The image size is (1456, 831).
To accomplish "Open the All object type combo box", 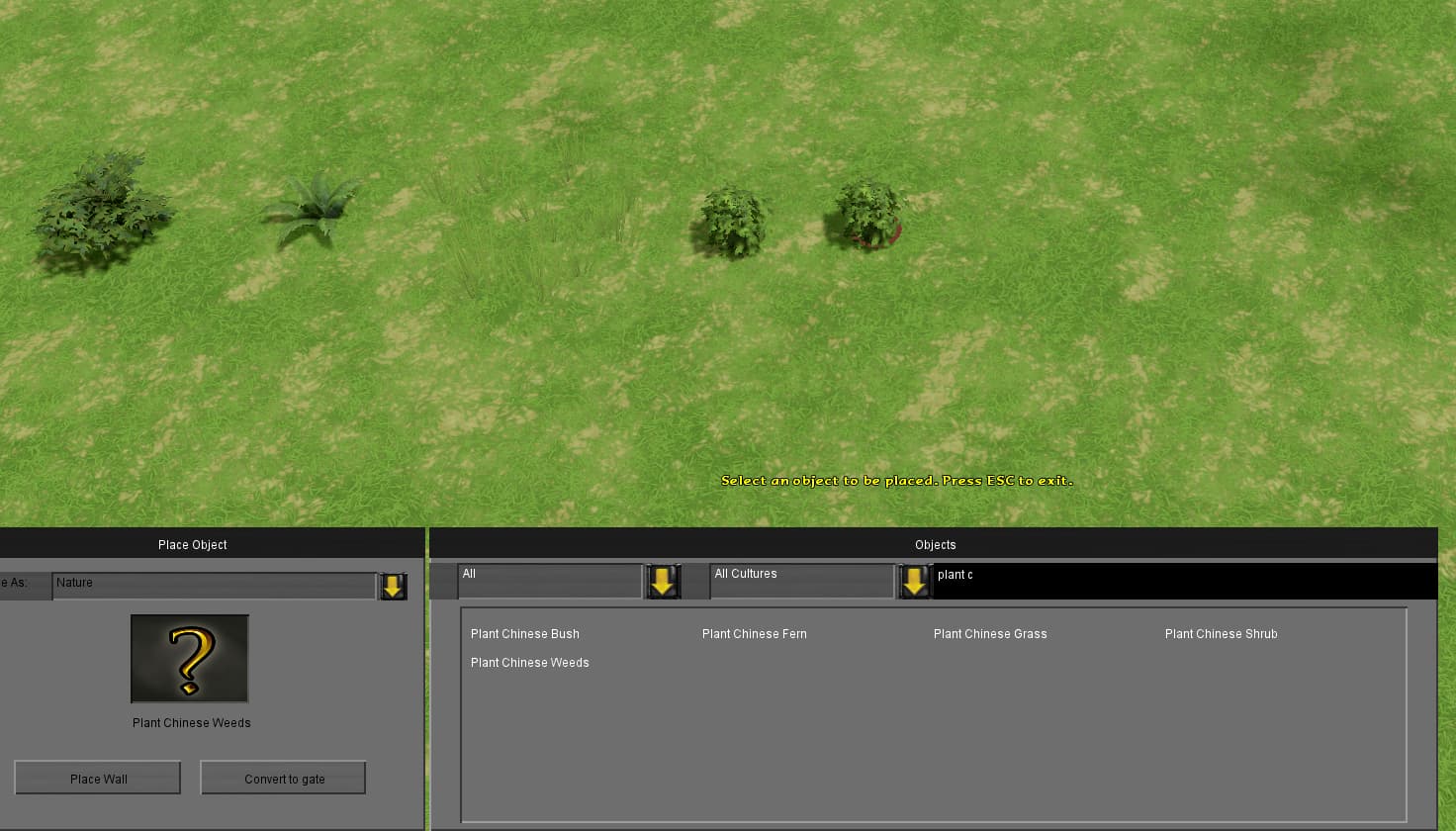I will pyautogui.click(x=549, y=581).
